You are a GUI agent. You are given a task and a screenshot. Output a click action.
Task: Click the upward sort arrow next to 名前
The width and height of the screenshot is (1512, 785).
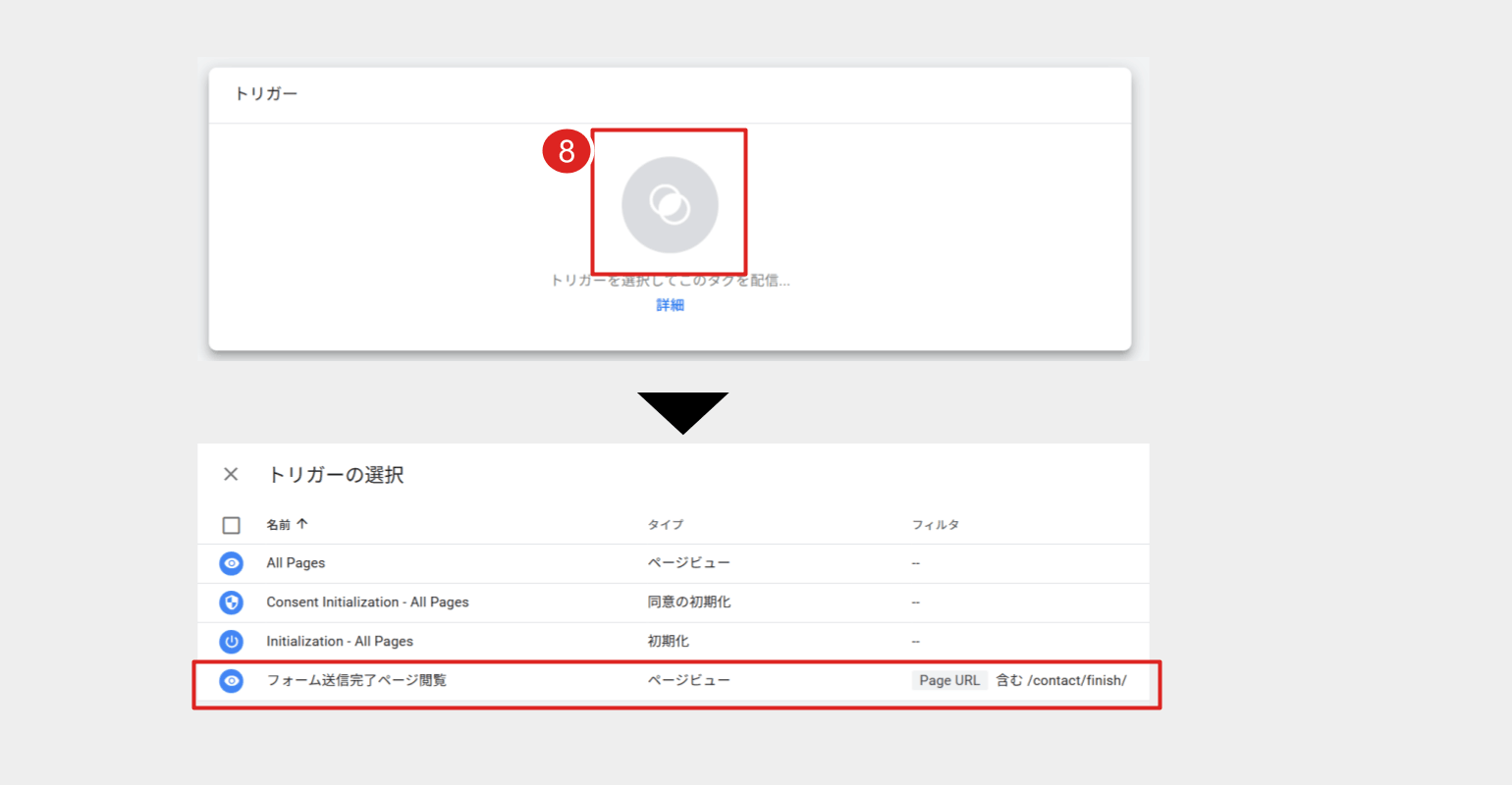302,524
